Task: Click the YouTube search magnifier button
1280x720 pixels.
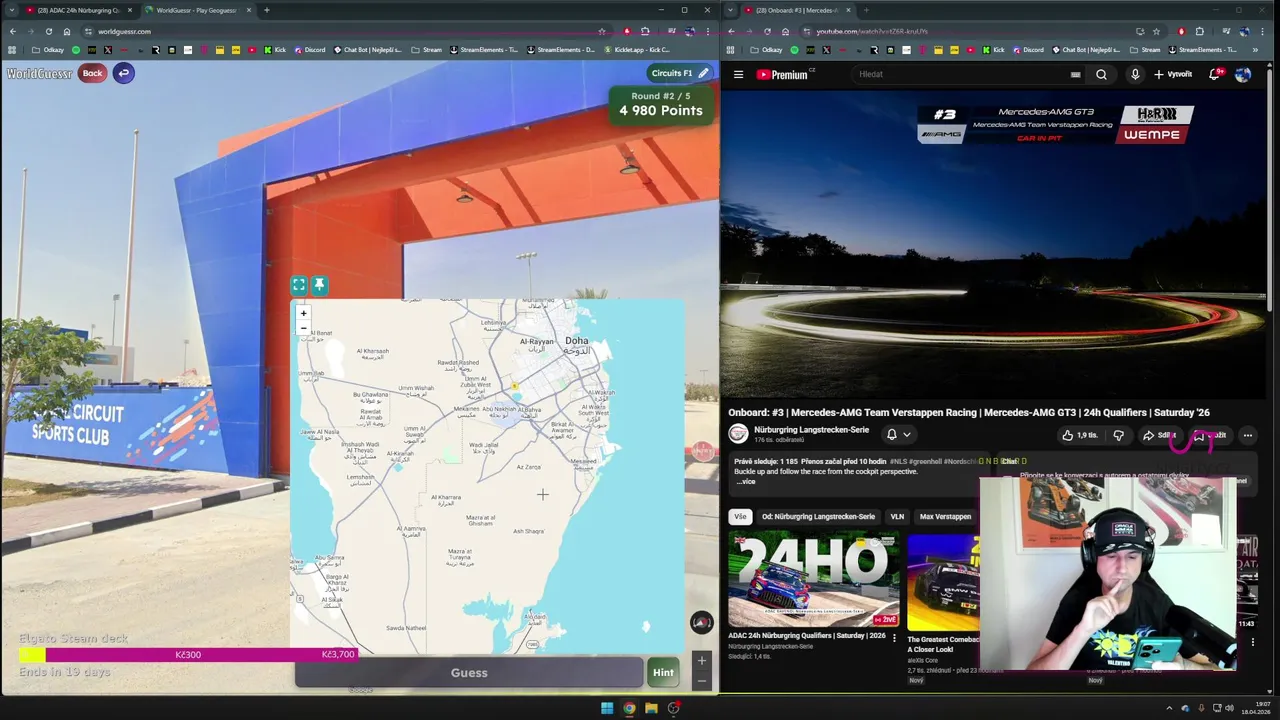Action: pos(1101,74)
